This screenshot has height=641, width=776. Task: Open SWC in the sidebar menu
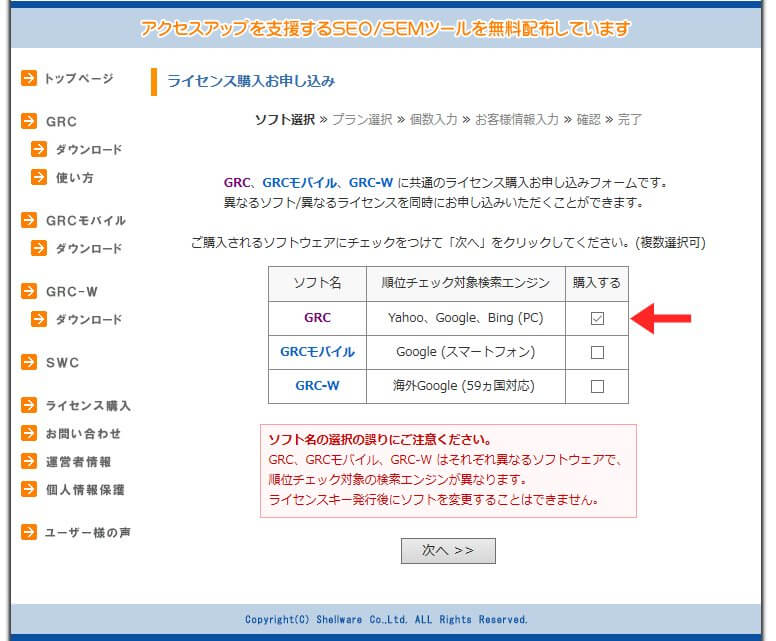tap(62, 363)
